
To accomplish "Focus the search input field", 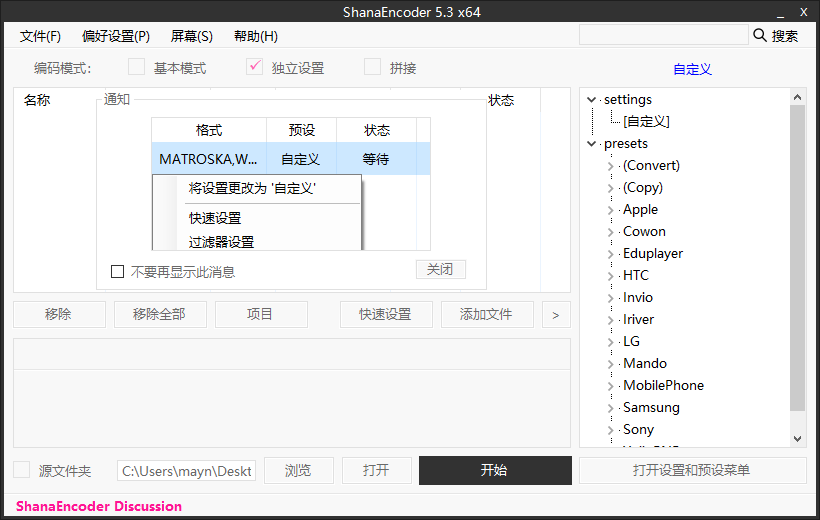I will click(663, 35).
